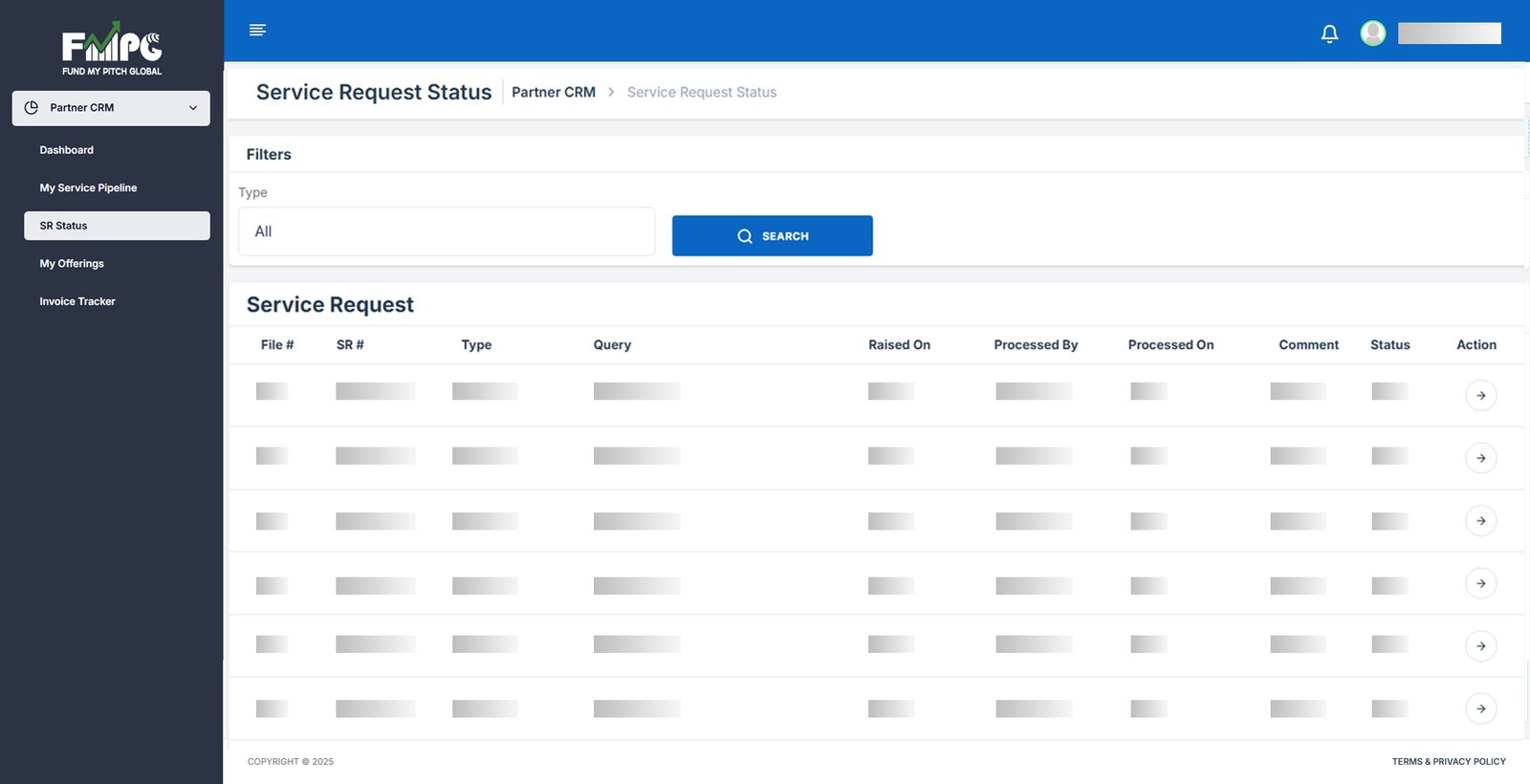Click third row's arrow action button

click(1480, 521)
